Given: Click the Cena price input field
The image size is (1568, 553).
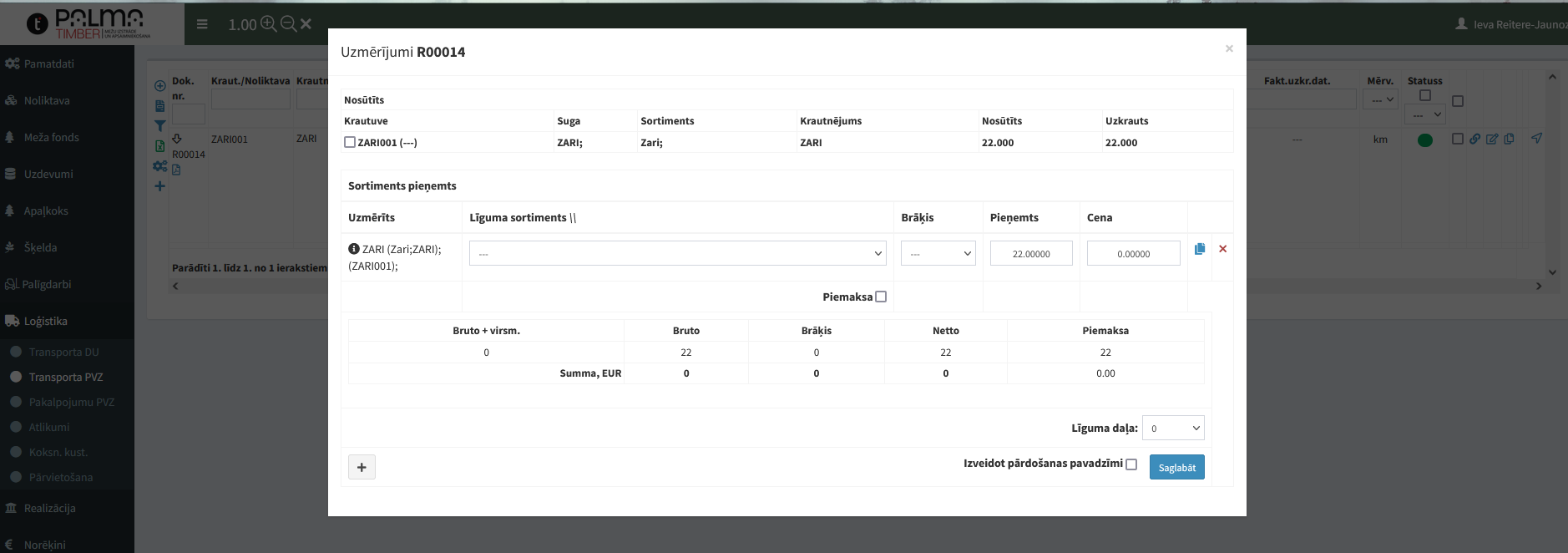Looking at the screenshot, I should tap(1133, 253).
